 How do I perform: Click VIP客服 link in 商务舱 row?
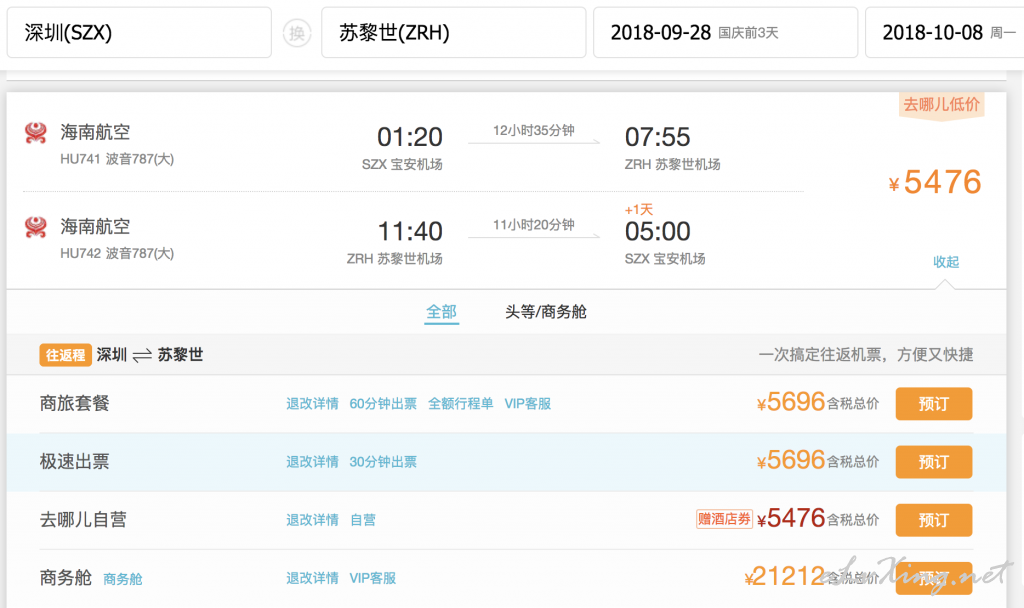373,578
